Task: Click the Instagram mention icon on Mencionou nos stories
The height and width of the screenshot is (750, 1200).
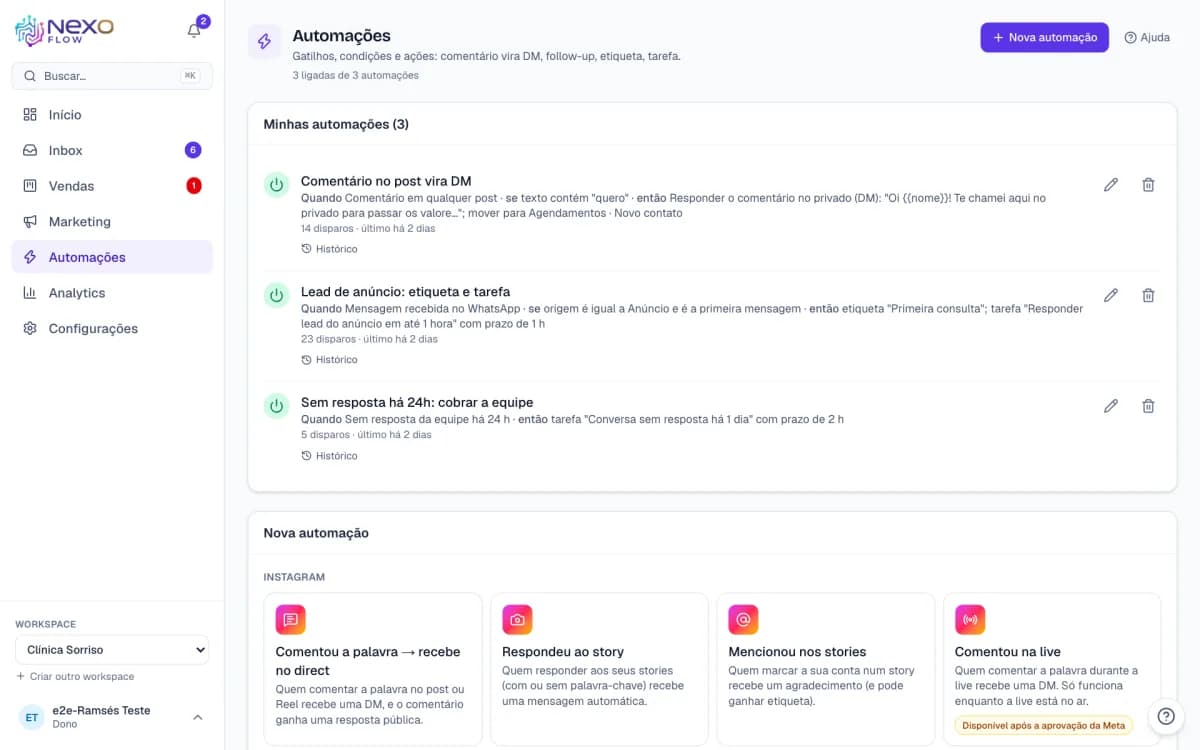Action: tap(743, 620)
